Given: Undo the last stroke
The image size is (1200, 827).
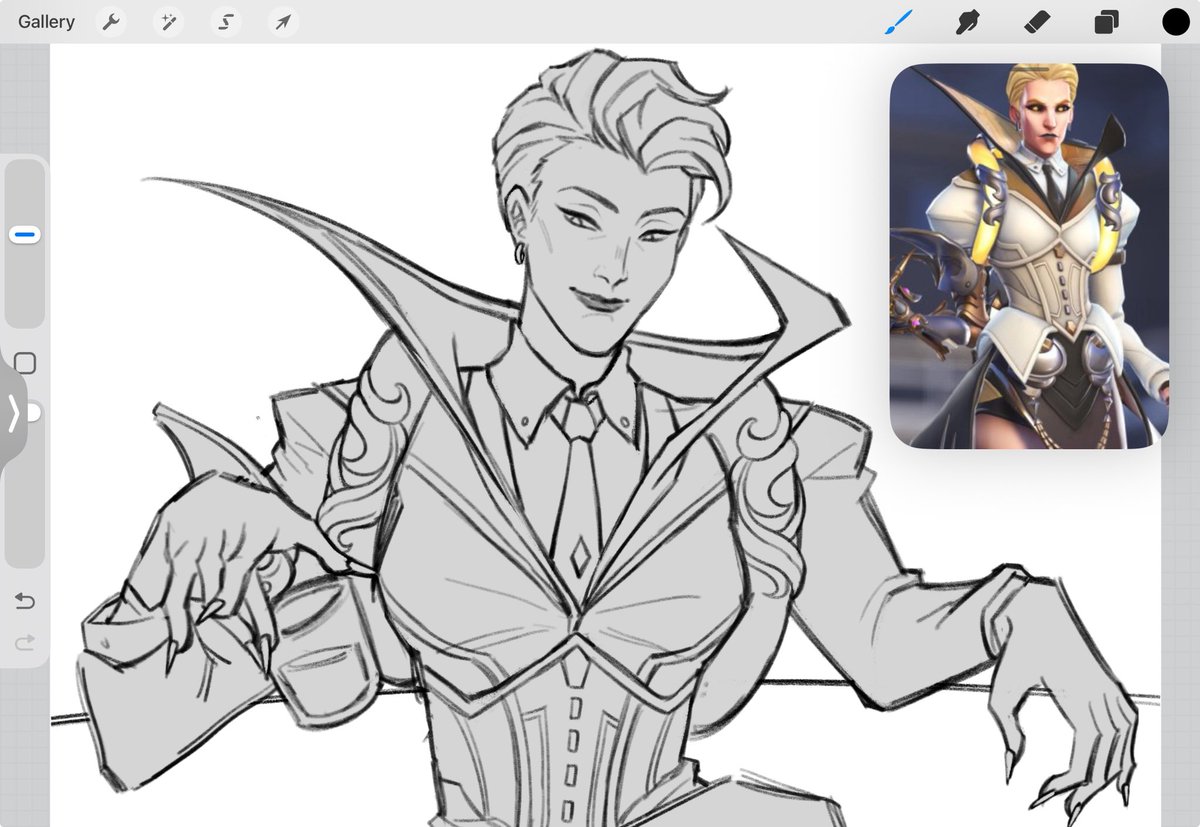Looking at the screenshot, I should click(25, 601).
